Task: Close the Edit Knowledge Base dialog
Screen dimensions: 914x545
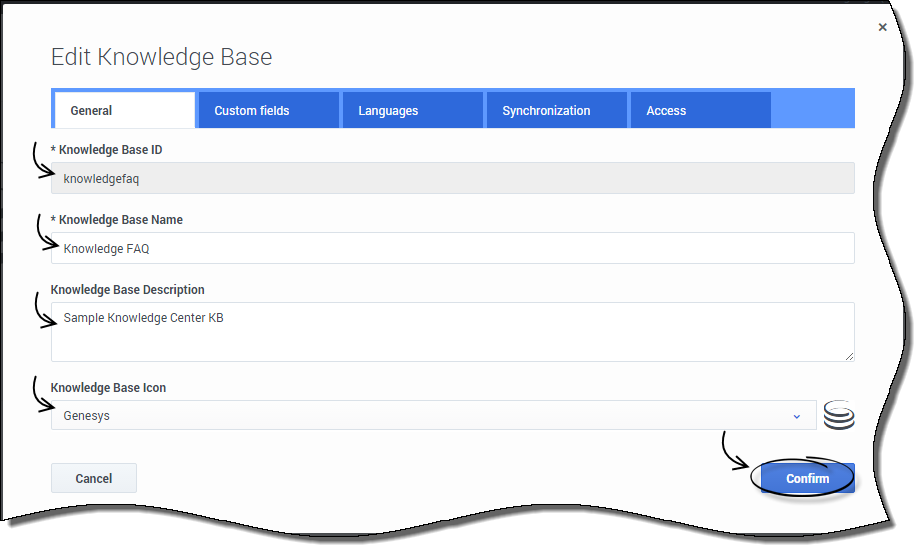Action: click(x=882, y=28)
